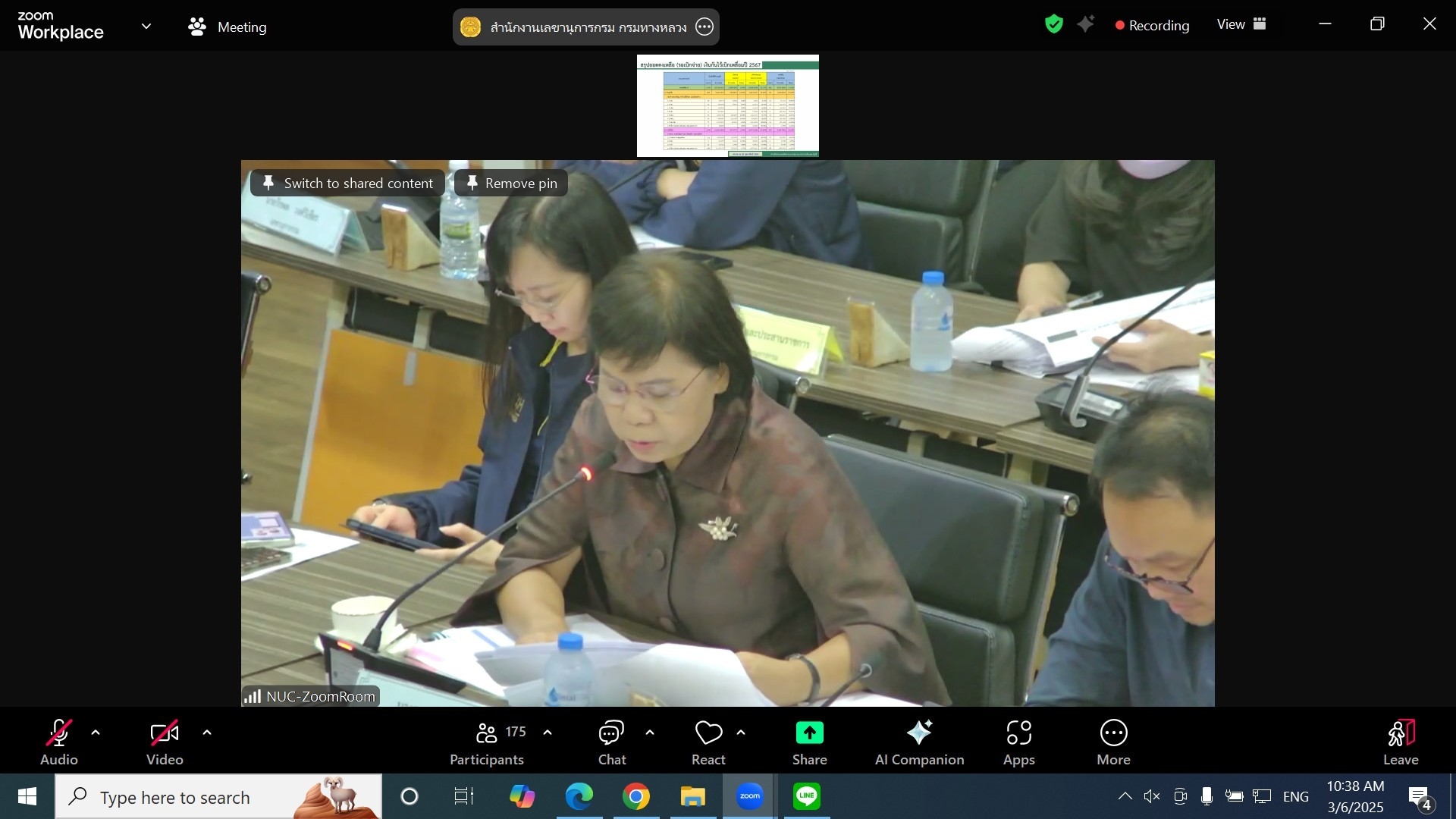Remove pin from pinned video
The width and height of the screenshot is (1456, 819).
click(x=511, y=183)
